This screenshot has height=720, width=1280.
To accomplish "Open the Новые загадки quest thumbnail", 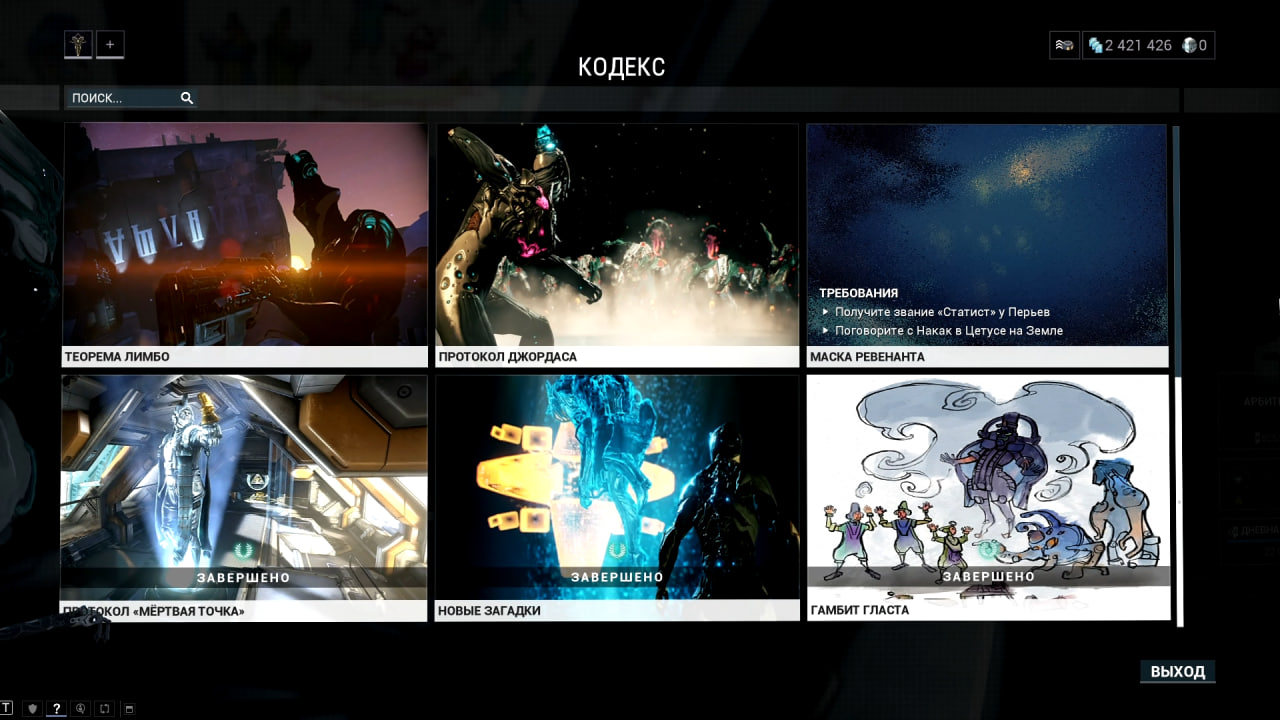I will (x=617, y=487).
